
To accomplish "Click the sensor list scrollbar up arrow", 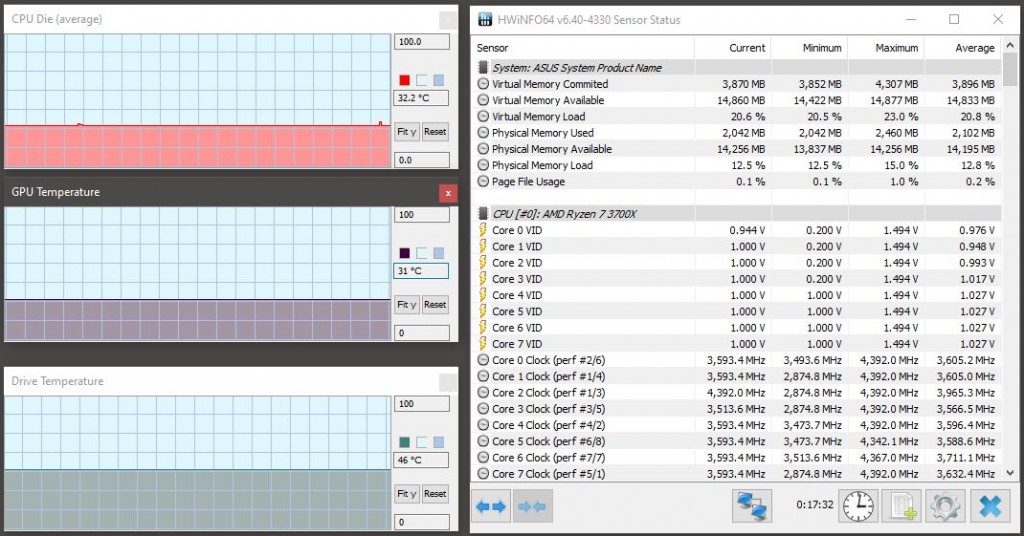I will click(1010, 45).
